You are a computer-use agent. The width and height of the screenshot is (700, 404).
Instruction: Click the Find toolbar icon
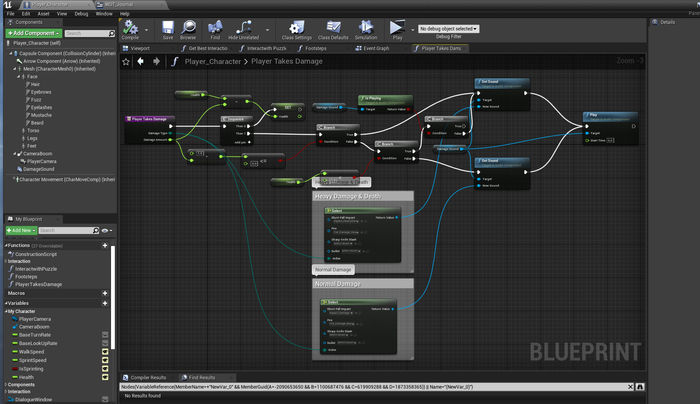click(x=215, y=28)
